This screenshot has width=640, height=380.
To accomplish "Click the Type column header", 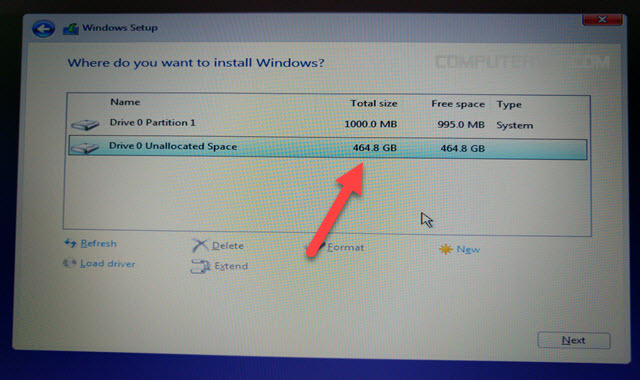I will click(x=509, y=104).
